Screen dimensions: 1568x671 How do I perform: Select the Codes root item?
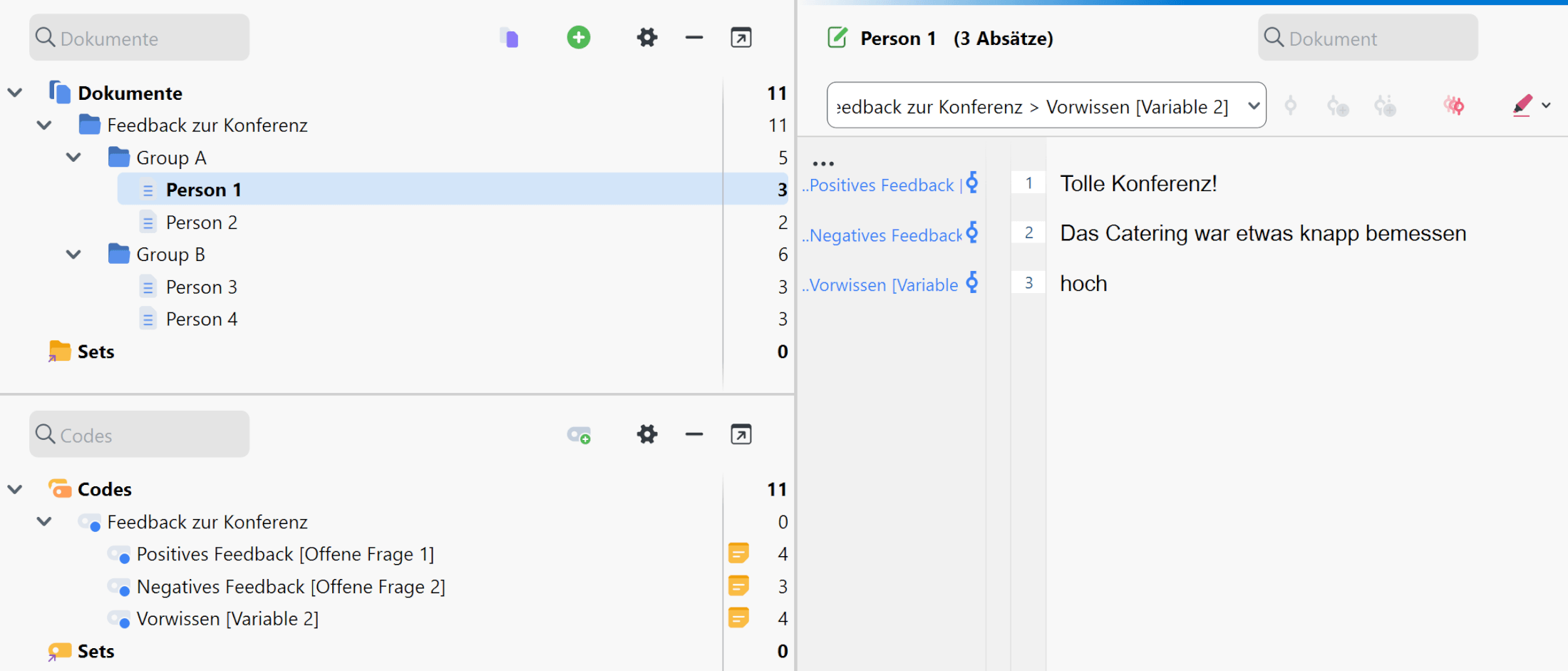coord(104,490)
